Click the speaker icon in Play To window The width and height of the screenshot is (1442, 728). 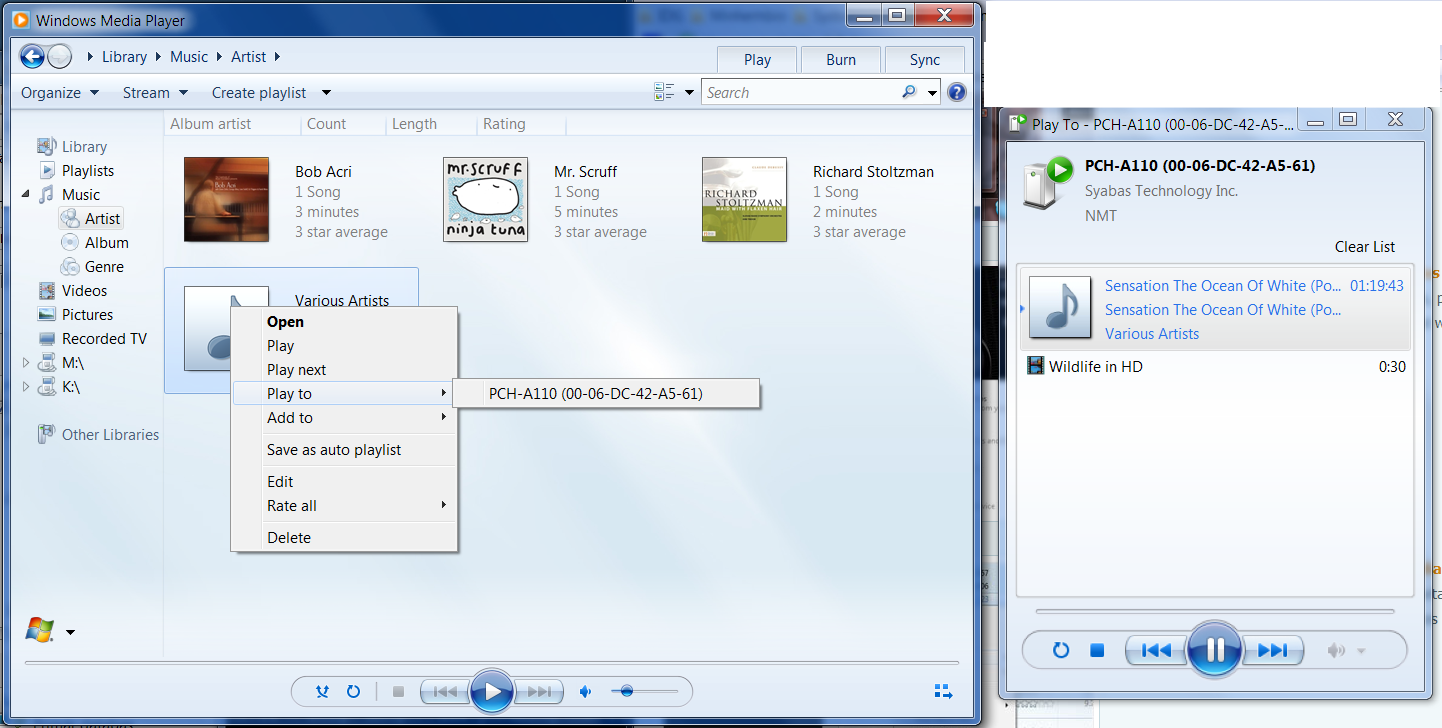(x=1336, y=651)
